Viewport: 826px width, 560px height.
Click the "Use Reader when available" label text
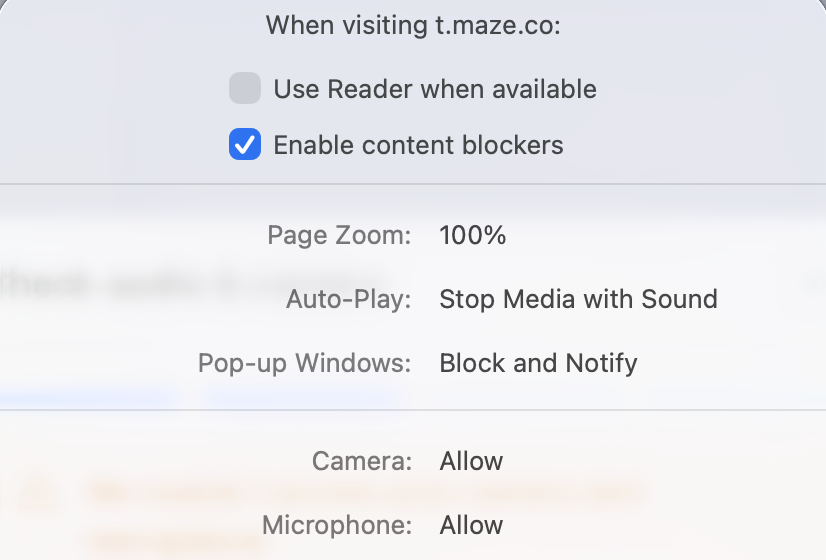coord(435,89)
